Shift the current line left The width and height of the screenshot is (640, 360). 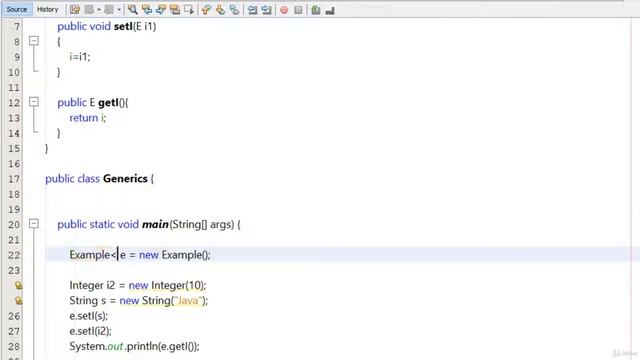pos(252,10)
